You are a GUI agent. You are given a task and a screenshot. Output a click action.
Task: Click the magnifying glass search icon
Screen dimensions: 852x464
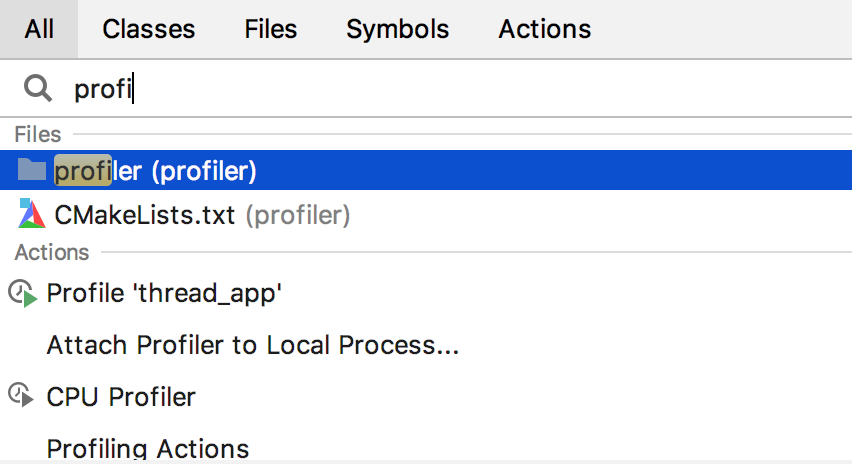[38, 89]
